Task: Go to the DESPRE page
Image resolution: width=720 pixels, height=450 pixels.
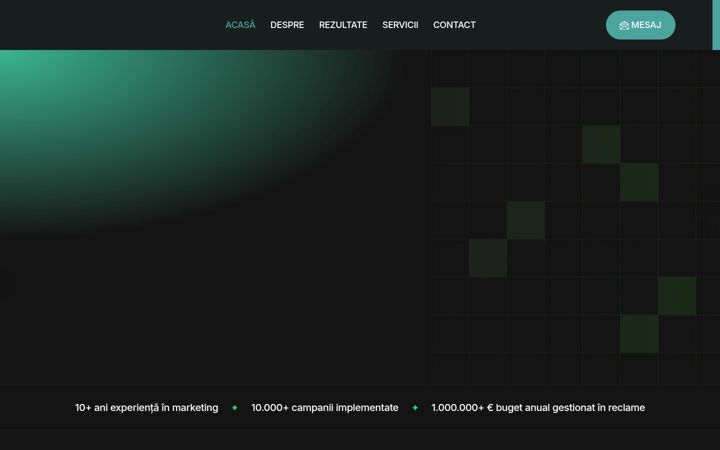Action: point(287,25)
